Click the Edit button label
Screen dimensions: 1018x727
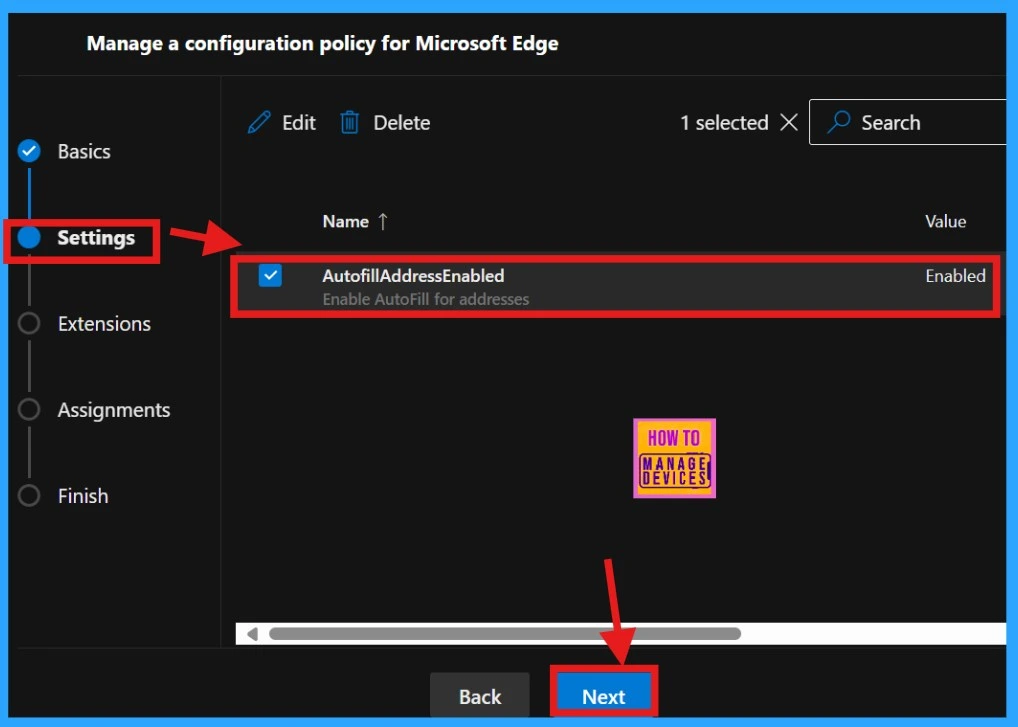click(299, 122)
